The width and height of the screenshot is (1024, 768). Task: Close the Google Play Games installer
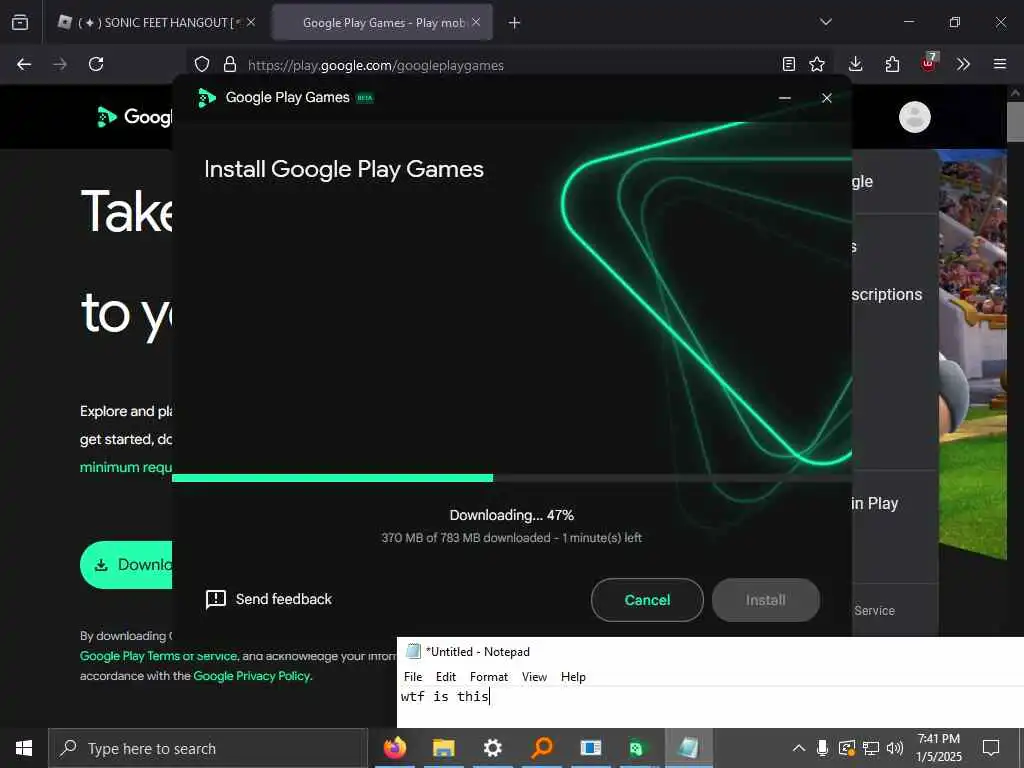(827, 98)
